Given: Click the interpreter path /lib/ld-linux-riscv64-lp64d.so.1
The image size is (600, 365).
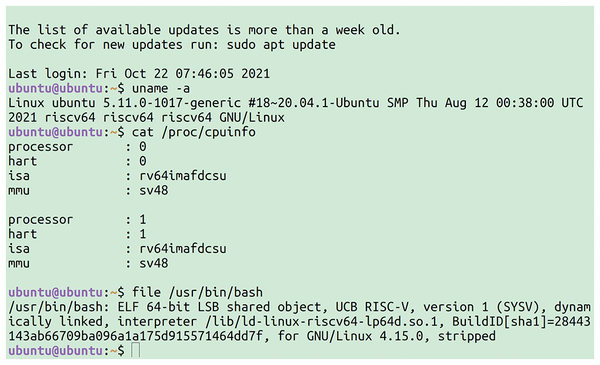Looking at the screenshot, I should [321, 321].
